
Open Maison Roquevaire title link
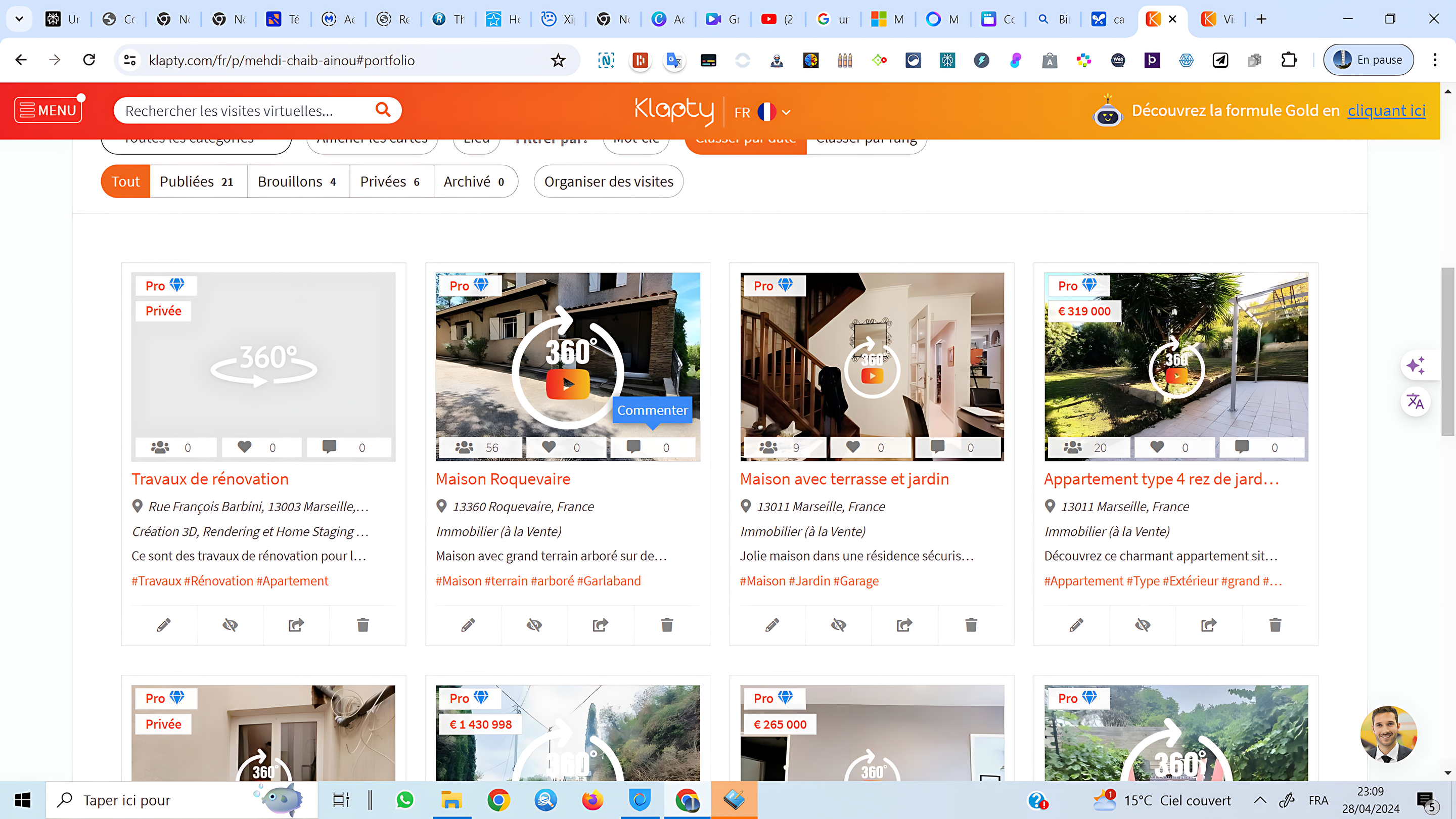coord(503,479)
